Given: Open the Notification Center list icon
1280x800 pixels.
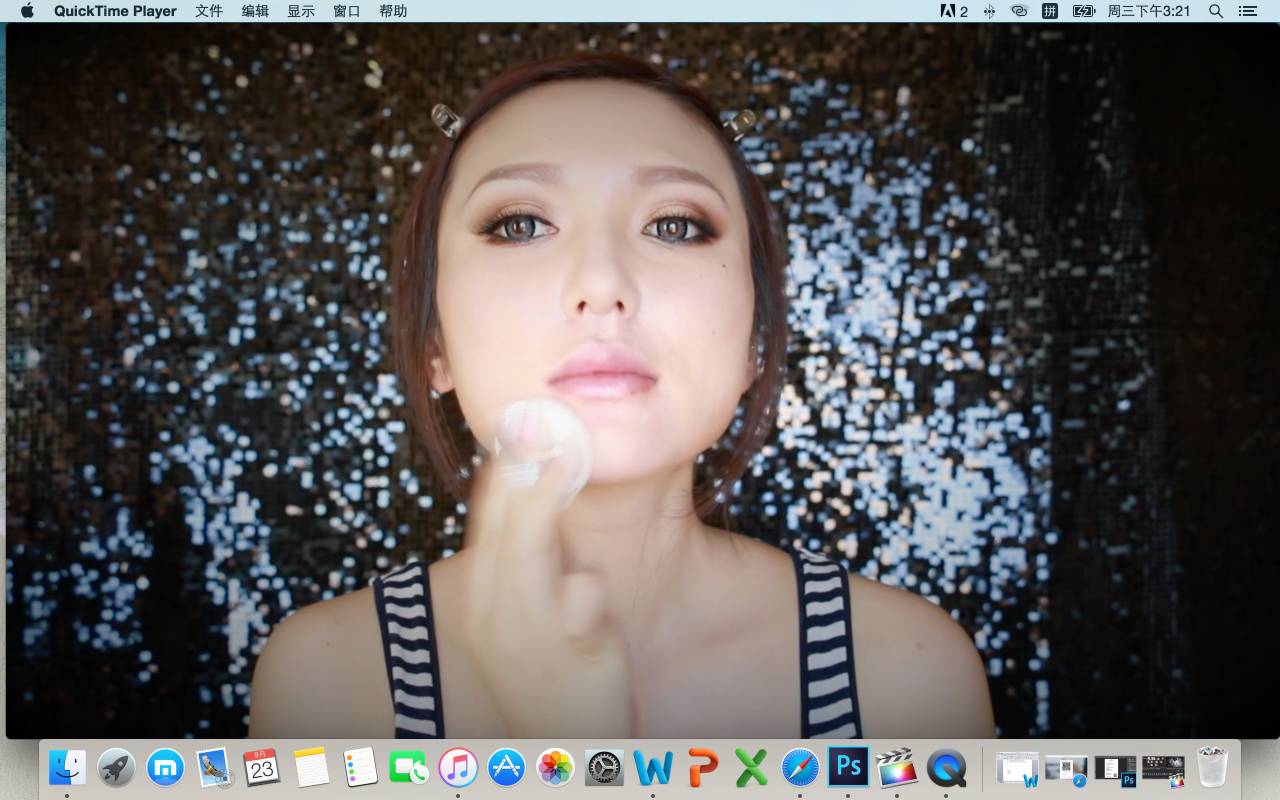Looking at the screenshot, I should (1248, 11).
